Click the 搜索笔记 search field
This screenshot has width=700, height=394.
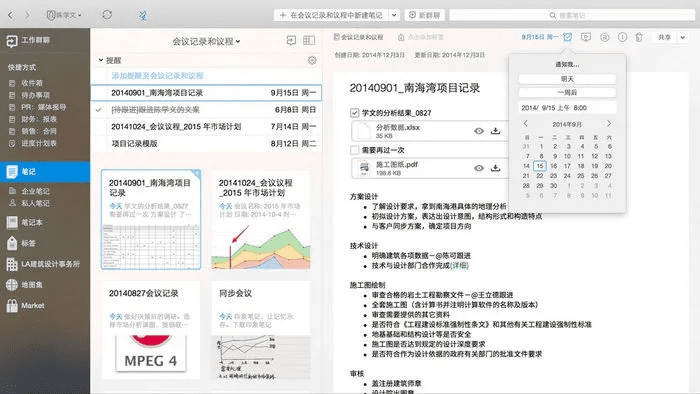571,15
